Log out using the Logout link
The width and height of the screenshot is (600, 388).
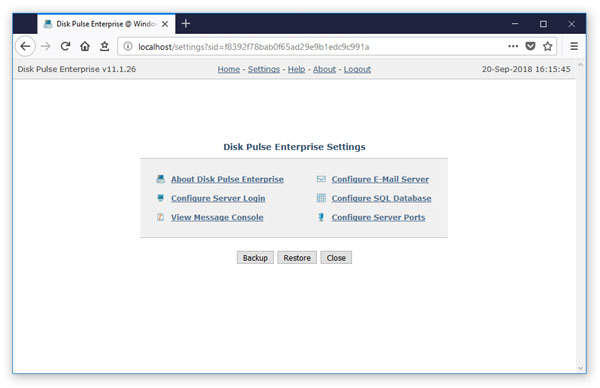(357, 69)
